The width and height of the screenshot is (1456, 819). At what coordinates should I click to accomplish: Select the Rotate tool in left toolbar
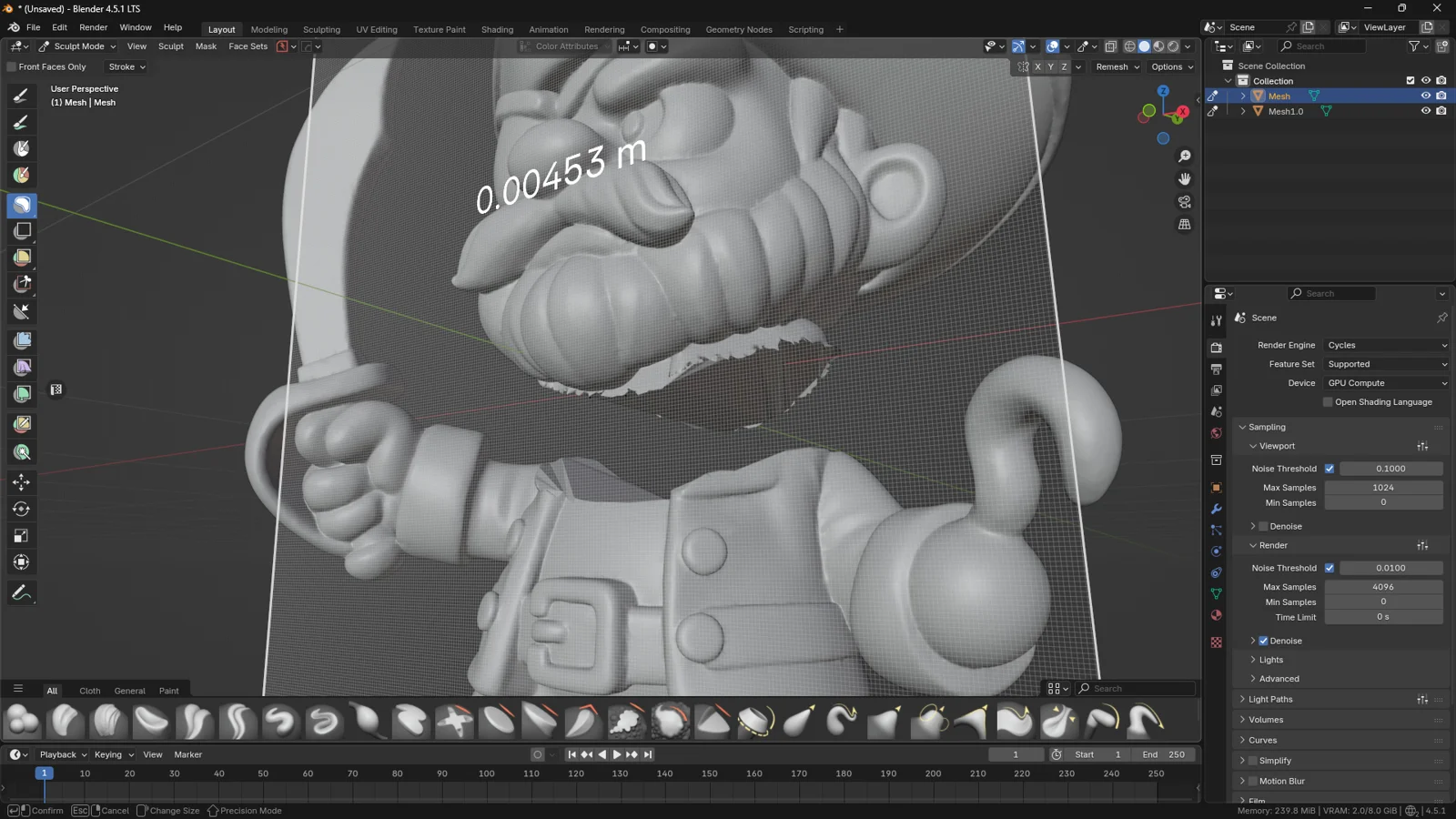tap(22, 509)
